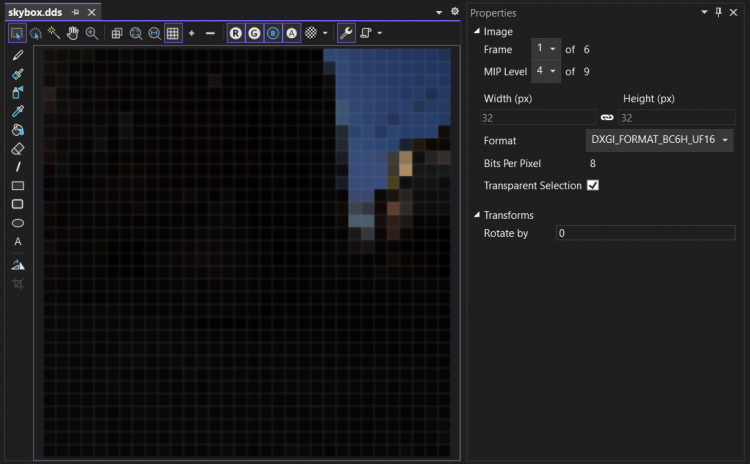Viewport: 750px width, 464px height.
Task: Open the Format combo box
Action: click(660, 140)
